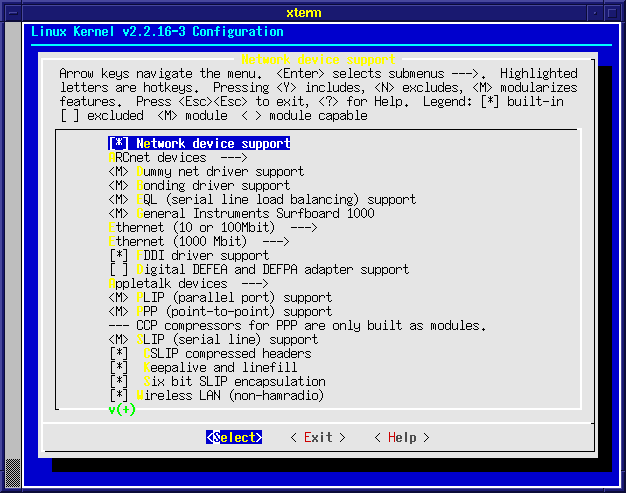Toggle Six bit SLIP encapsulation option
Image resolution: width=626 pixels, height=493 pixels.
(x=119, y=382)
